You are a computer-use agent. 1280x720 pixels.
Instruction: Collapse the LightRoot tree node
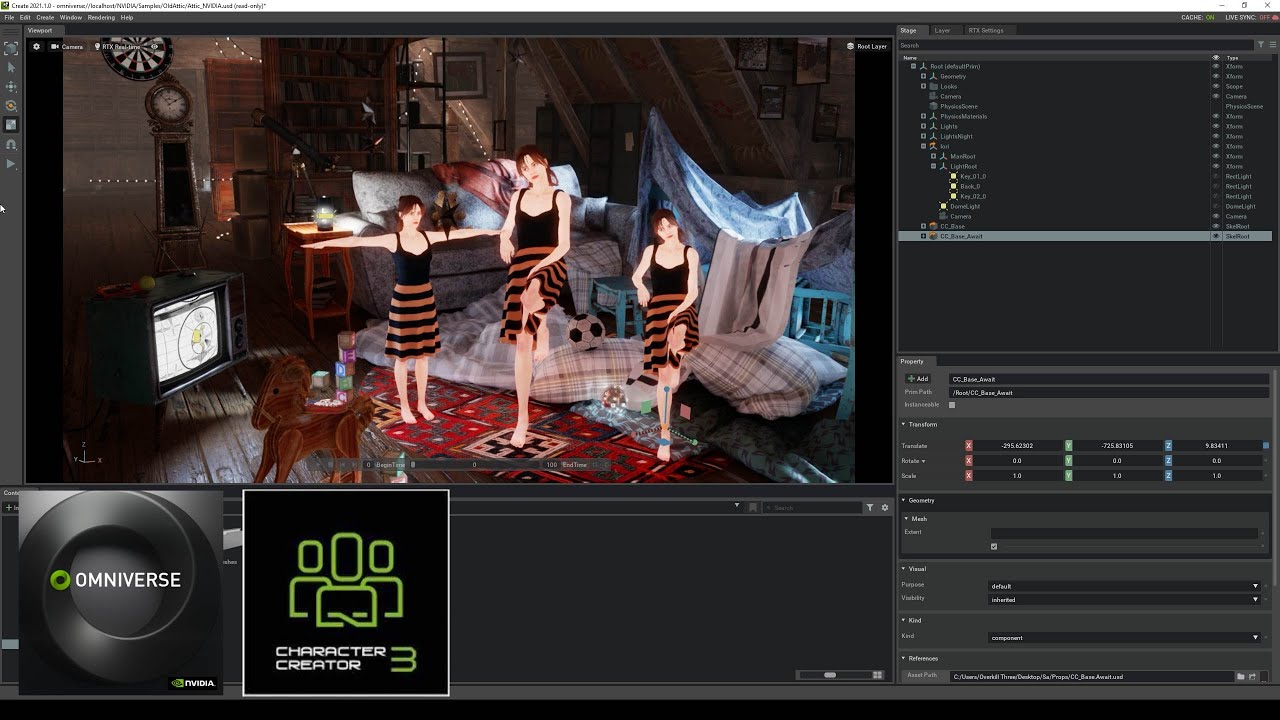933,166
